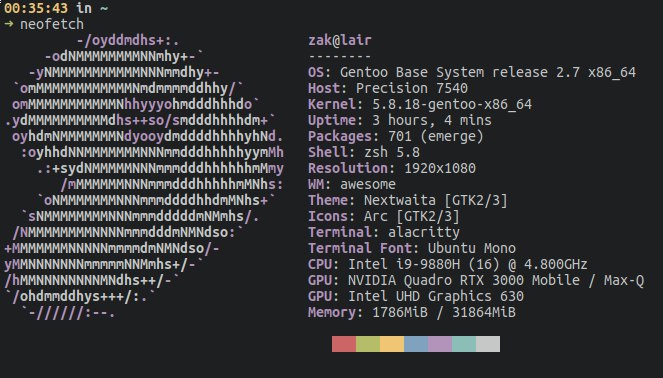Click the purple color block

tap(440, 344)
